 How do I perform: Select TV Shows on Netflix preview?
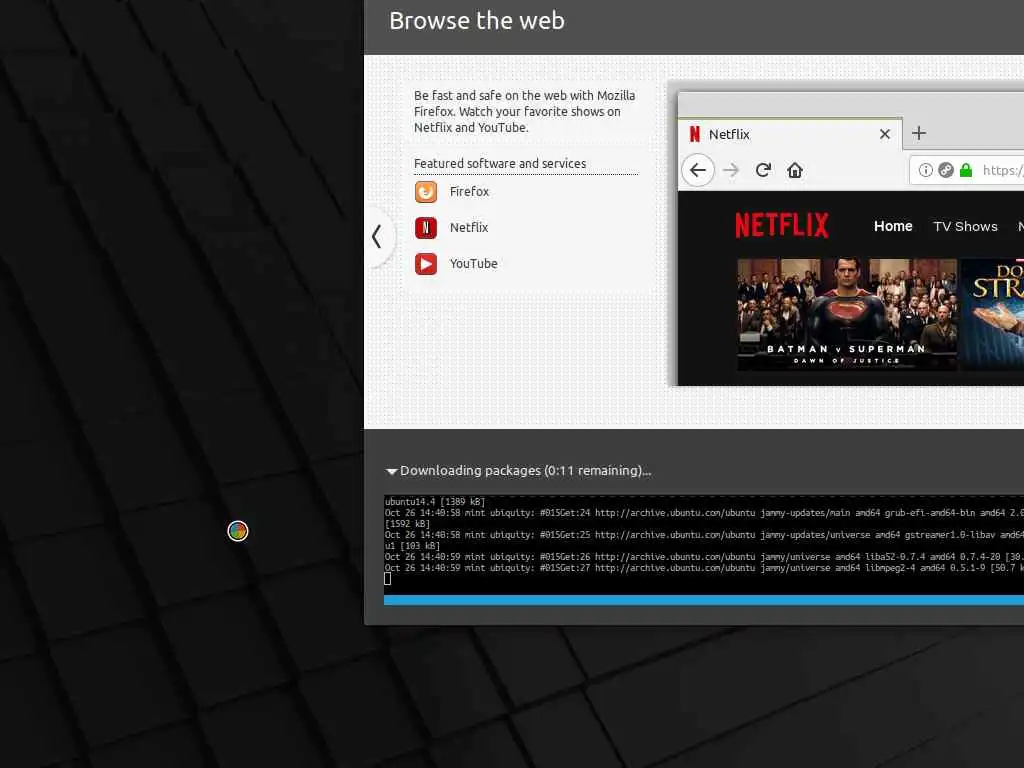965,227
